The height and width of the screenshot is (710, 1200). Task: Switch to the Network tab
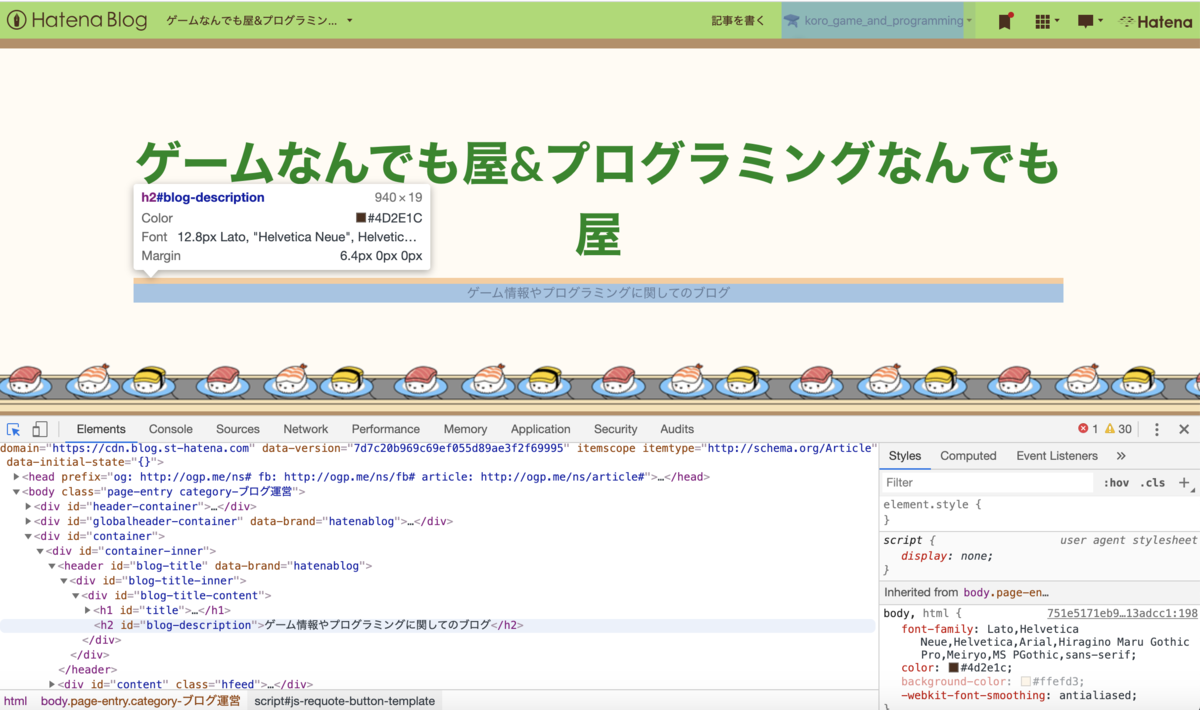click(x=306, y=429)
